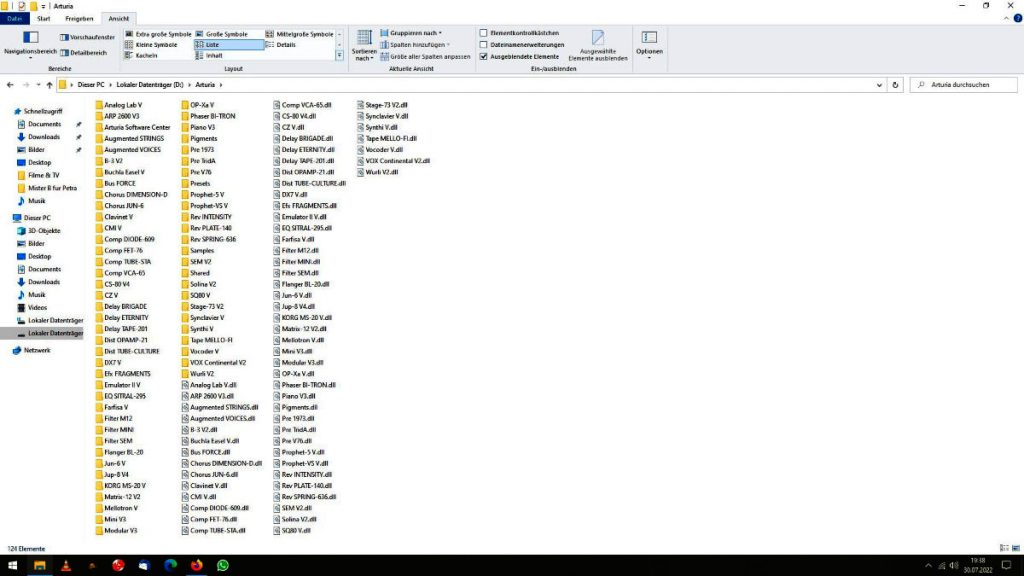Switch to the Start ribbon tab
This screenshot has width=1024, height=576.
(x=44, y=19)
